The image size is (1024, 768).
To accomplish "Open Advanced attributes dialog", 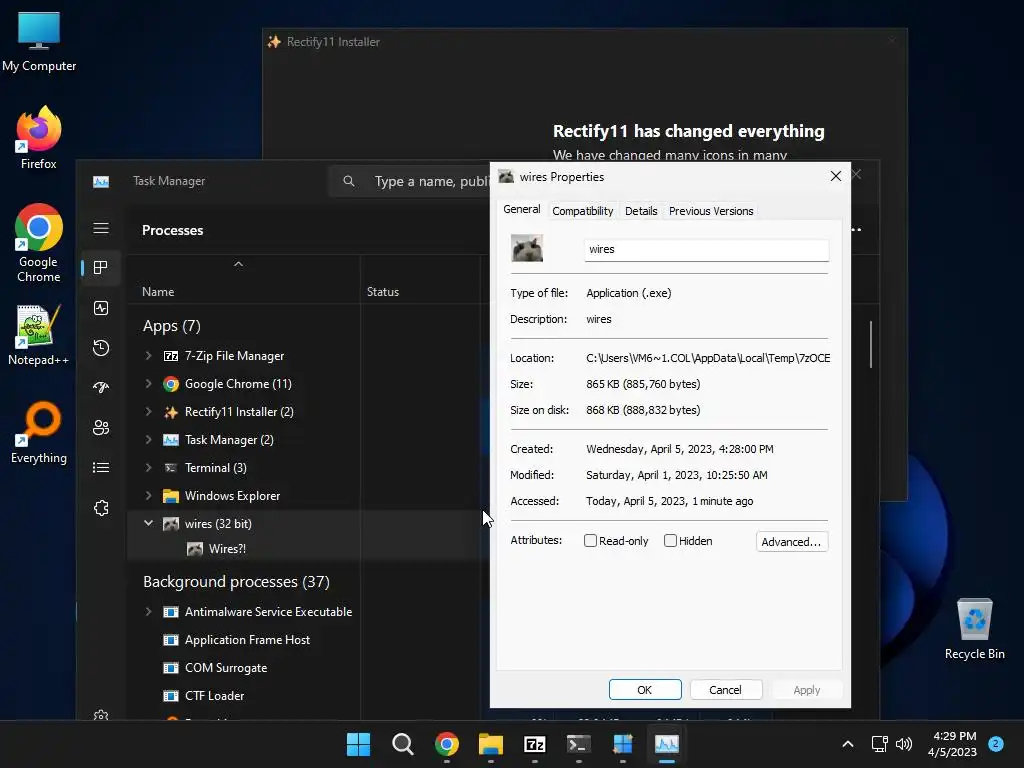I will [x=792, y=541].
